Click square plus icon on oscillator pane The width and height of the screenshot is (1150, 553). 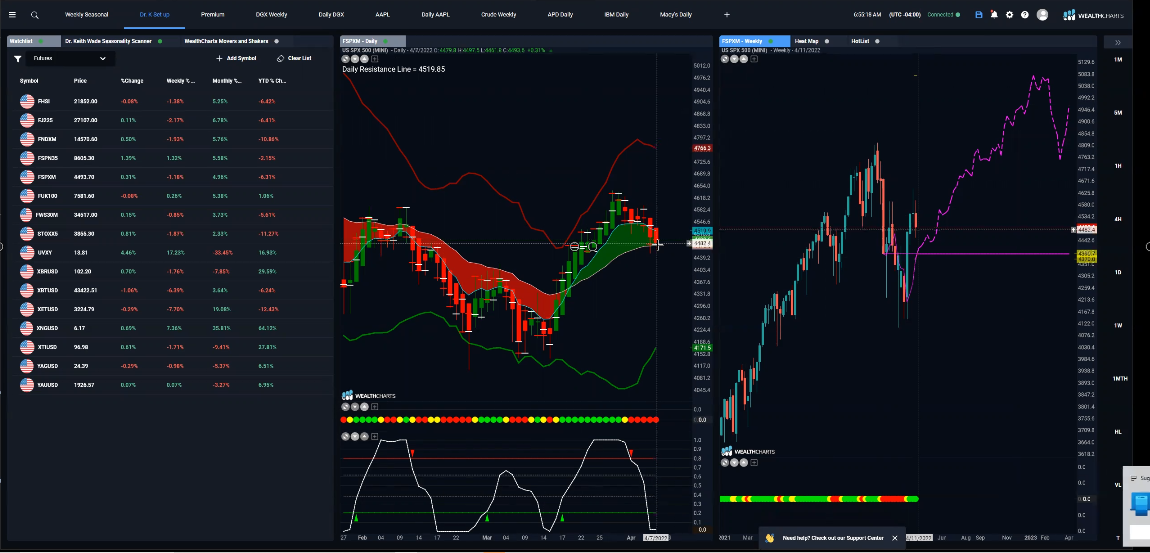click(x=373, y=436)
